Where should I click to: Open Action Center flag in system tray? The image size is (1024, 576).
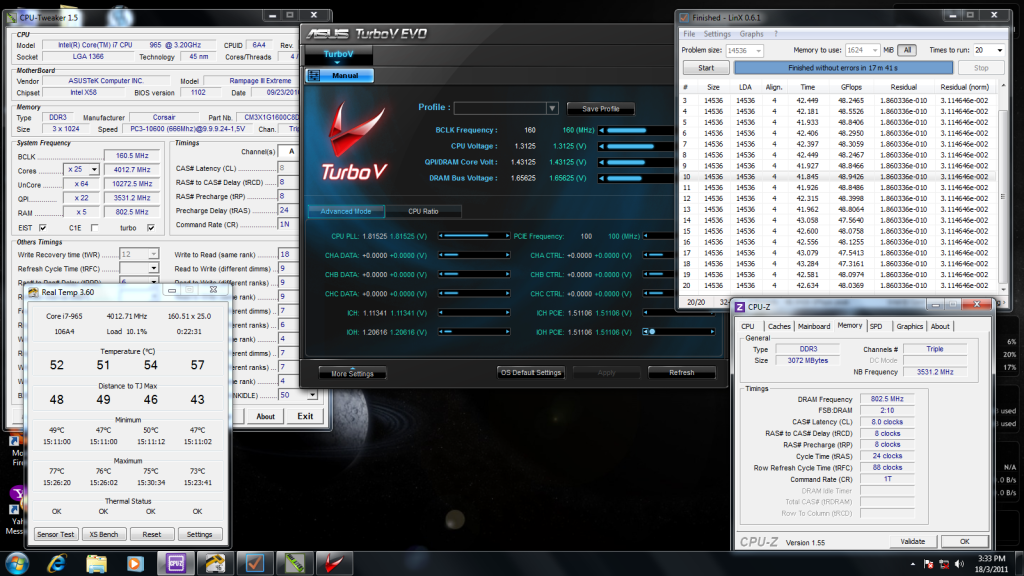pos(928,564)
